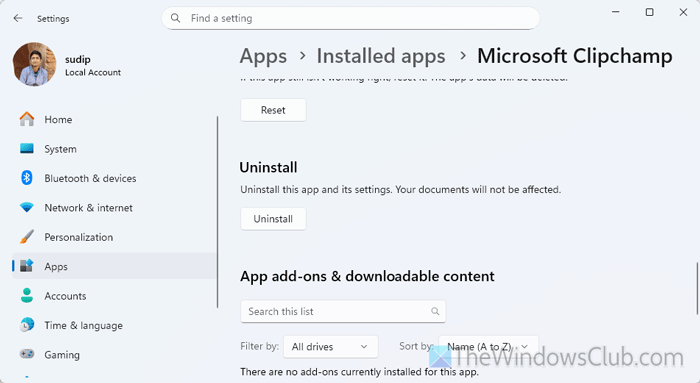Focus the Search this list field

coord(343,311)
